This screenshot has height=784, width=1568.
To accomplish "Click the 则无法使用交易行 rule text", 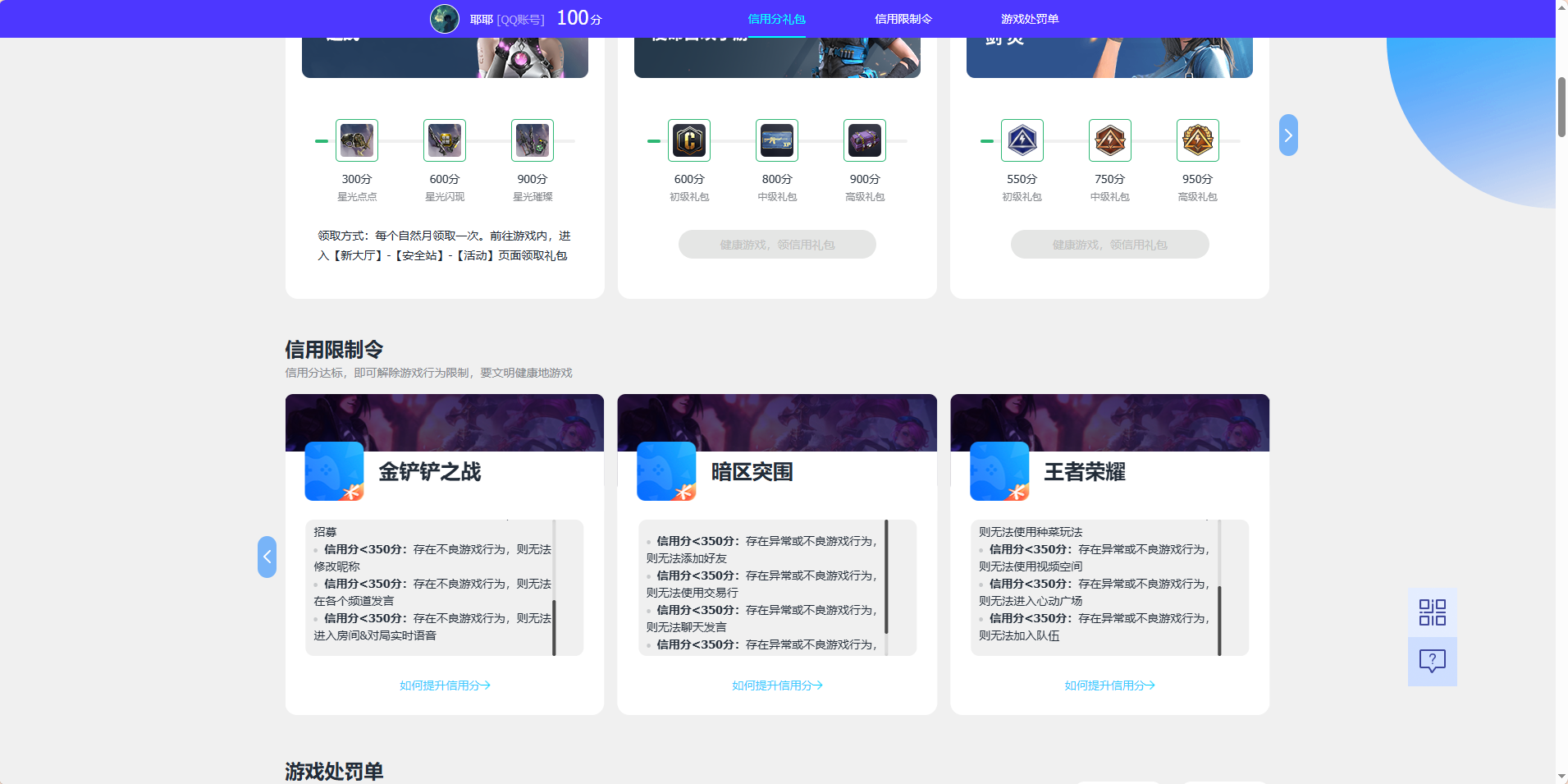I will tap(692, 593).
